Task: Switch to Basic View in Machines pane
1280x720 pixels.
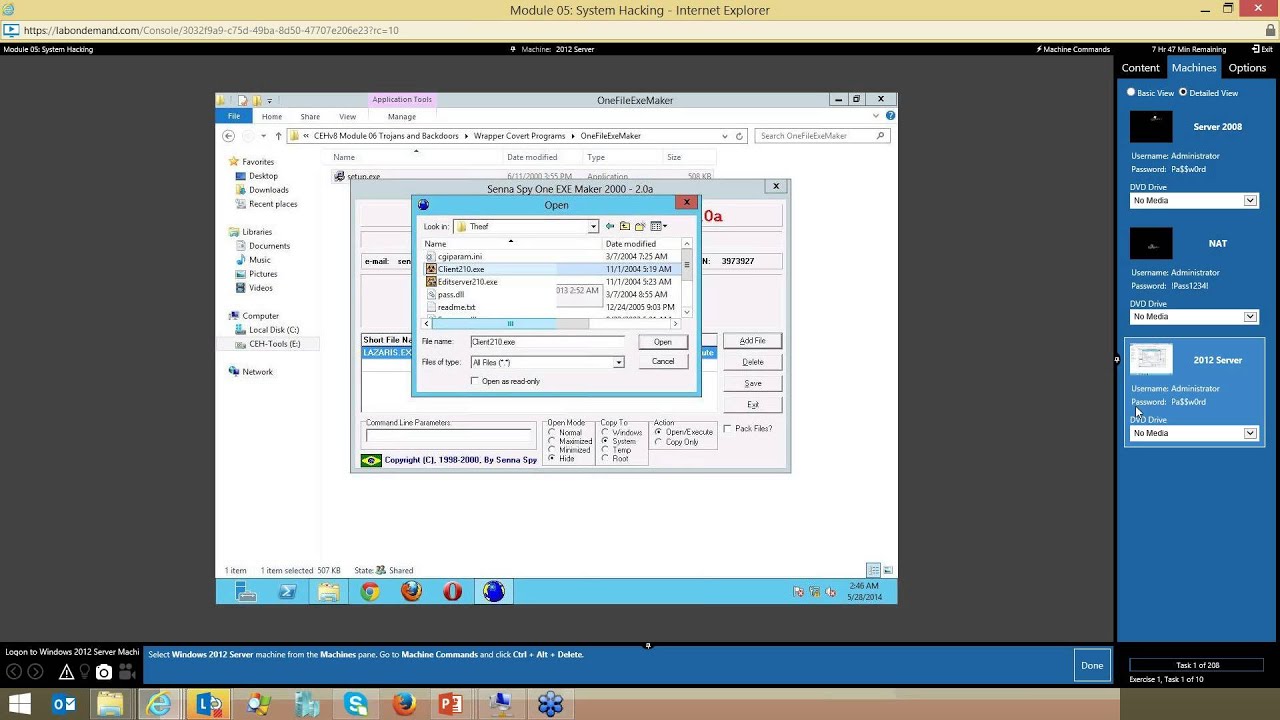Action: [x=1131, y=92]
